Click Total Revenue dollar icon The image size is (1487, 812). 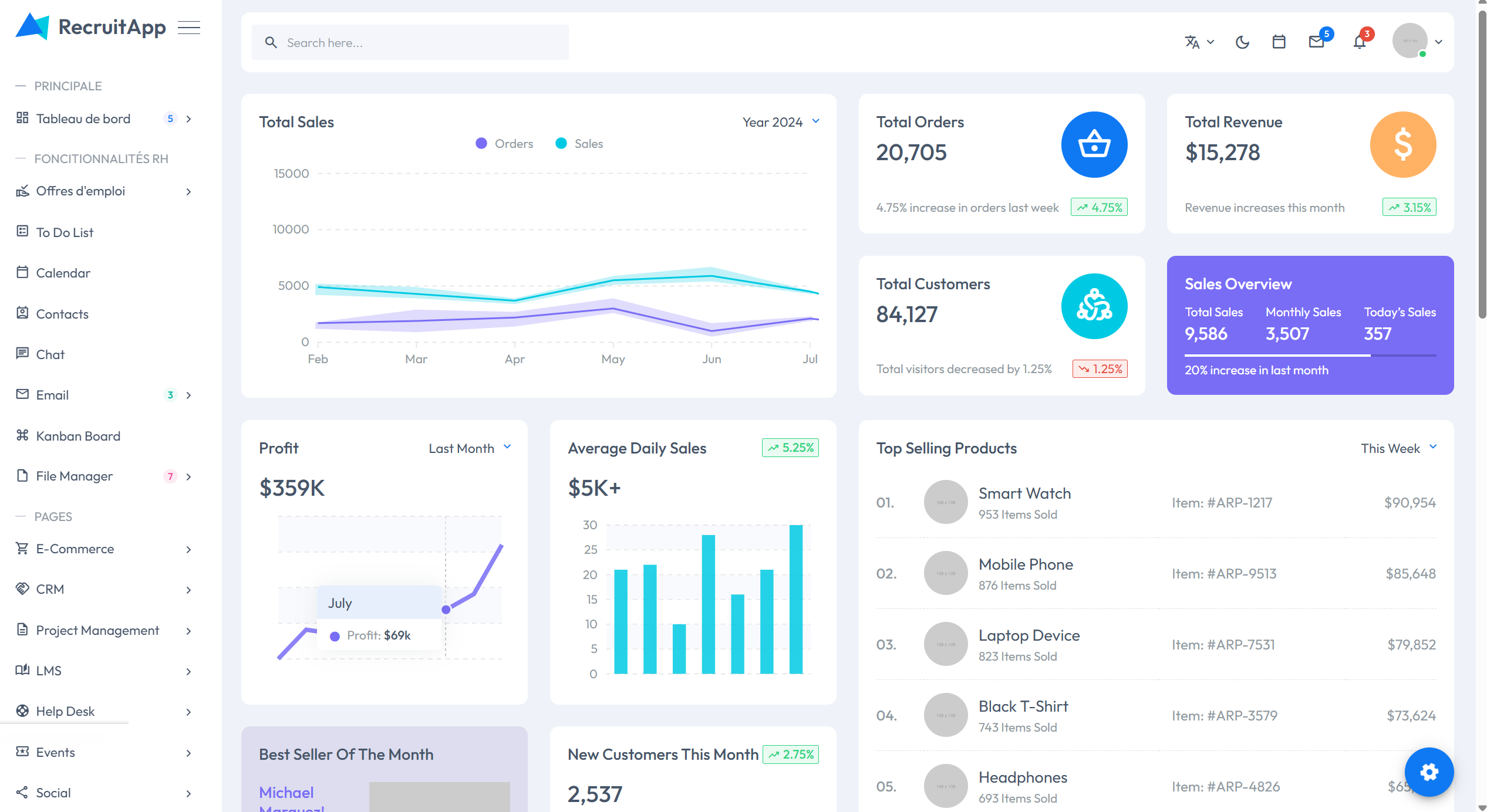click(1402, 144)
